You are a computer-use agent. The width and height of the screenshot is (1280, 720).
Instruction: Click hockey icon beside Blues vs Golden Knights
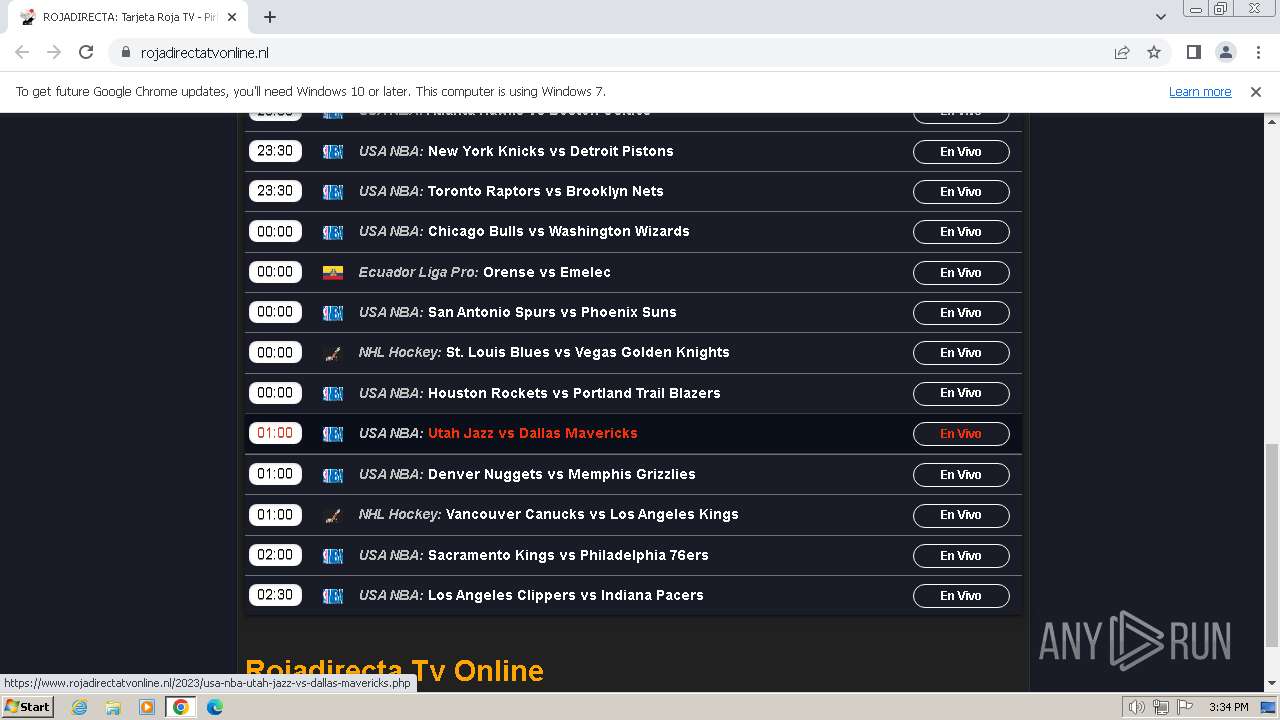click(333, 353)
